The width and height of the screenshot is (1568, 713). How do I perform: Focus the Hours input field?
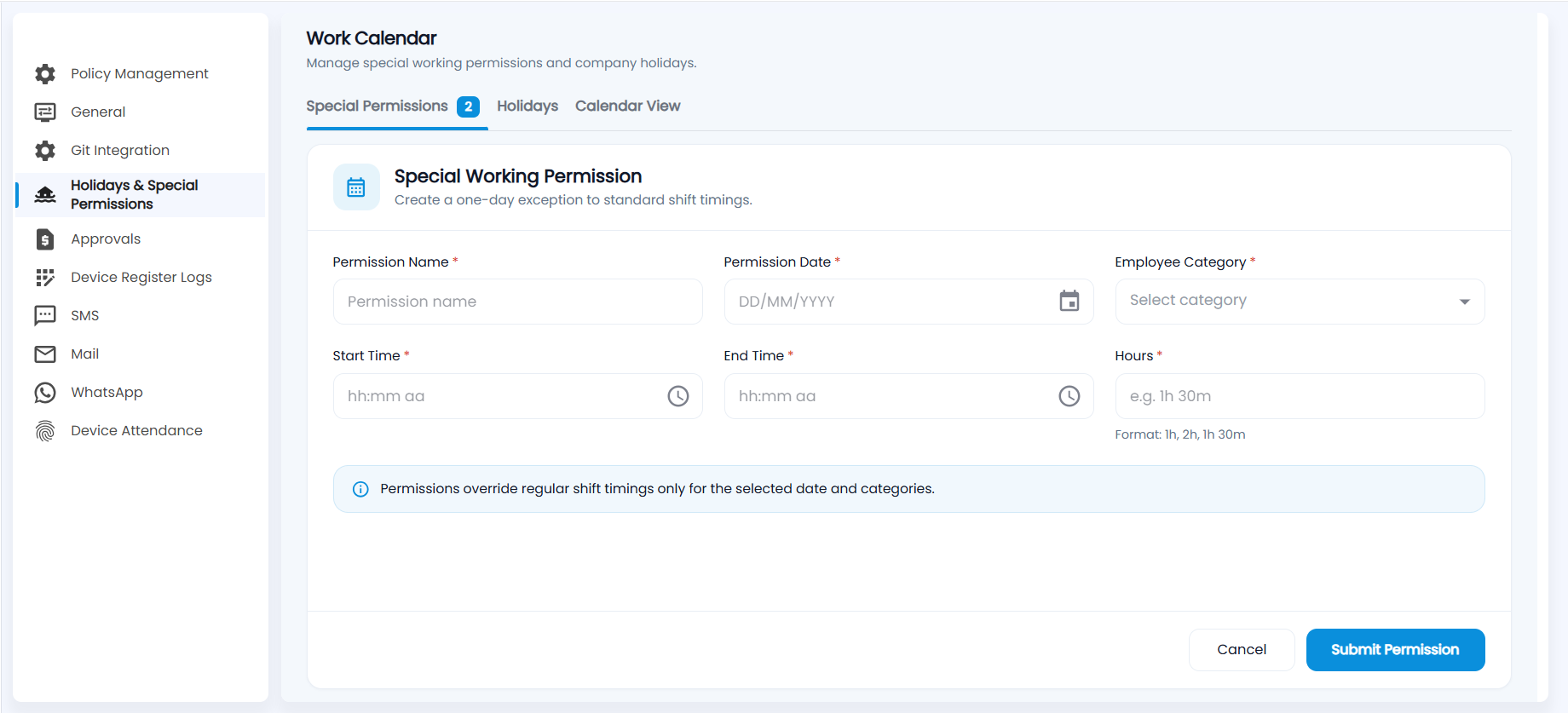coord(1300,396)
